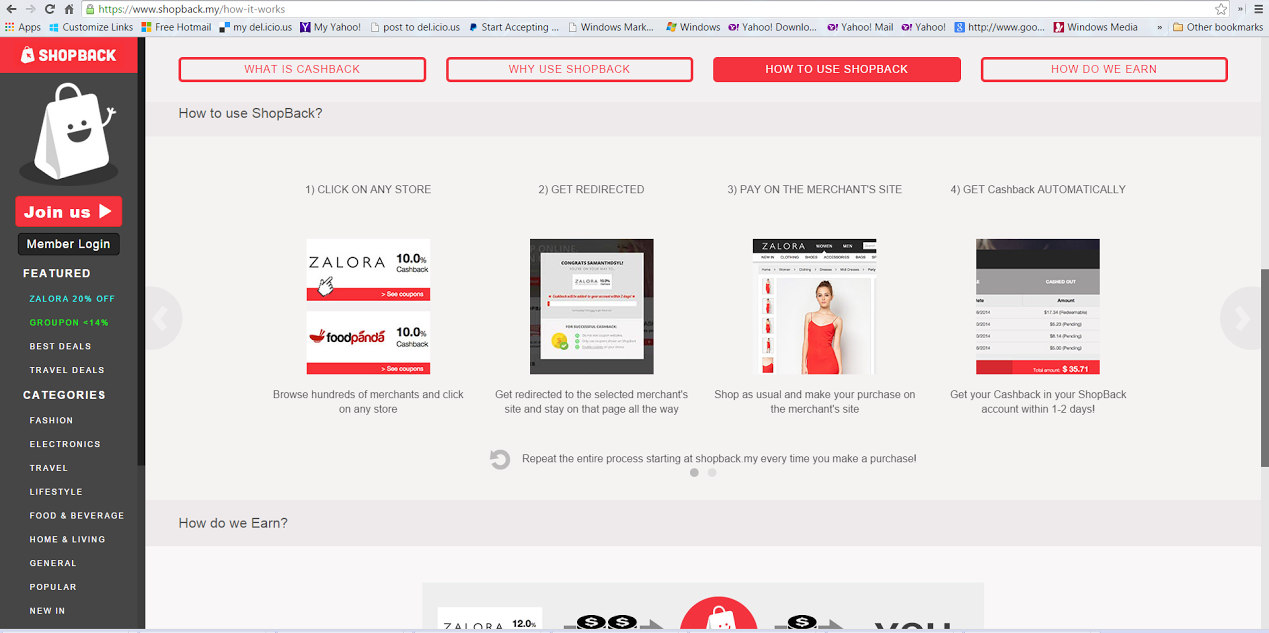Open the General category
Viewport: 1269px width, 633px height.
[53, 563]
